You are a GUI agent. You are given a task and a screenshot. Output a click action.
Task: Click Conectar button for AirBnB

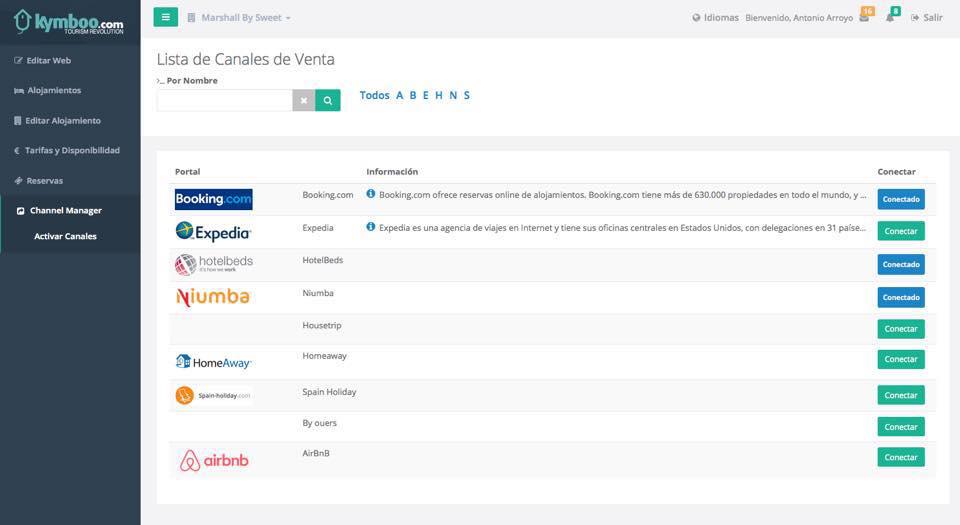coord(901,458)
